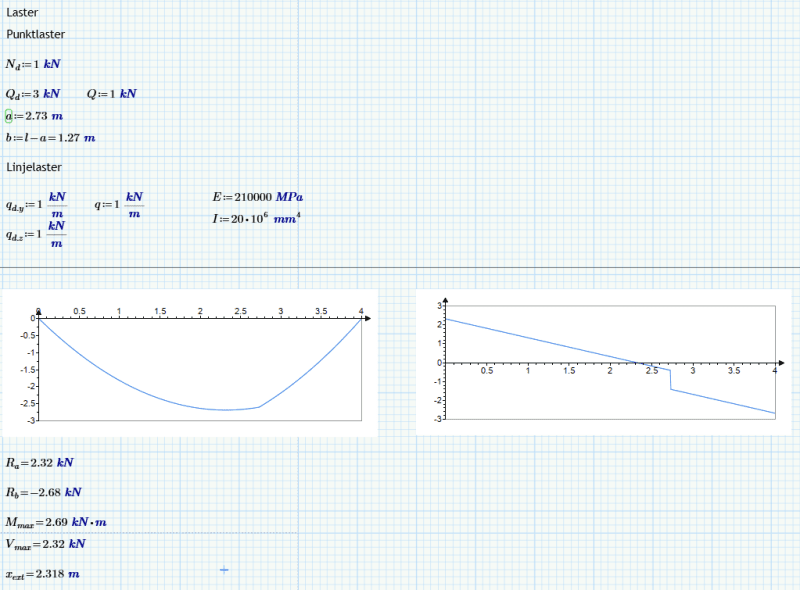This screenshot has height=590, width=800.
Task: Click the x_ext = 2.318 m result
Action: click(43, 574)
